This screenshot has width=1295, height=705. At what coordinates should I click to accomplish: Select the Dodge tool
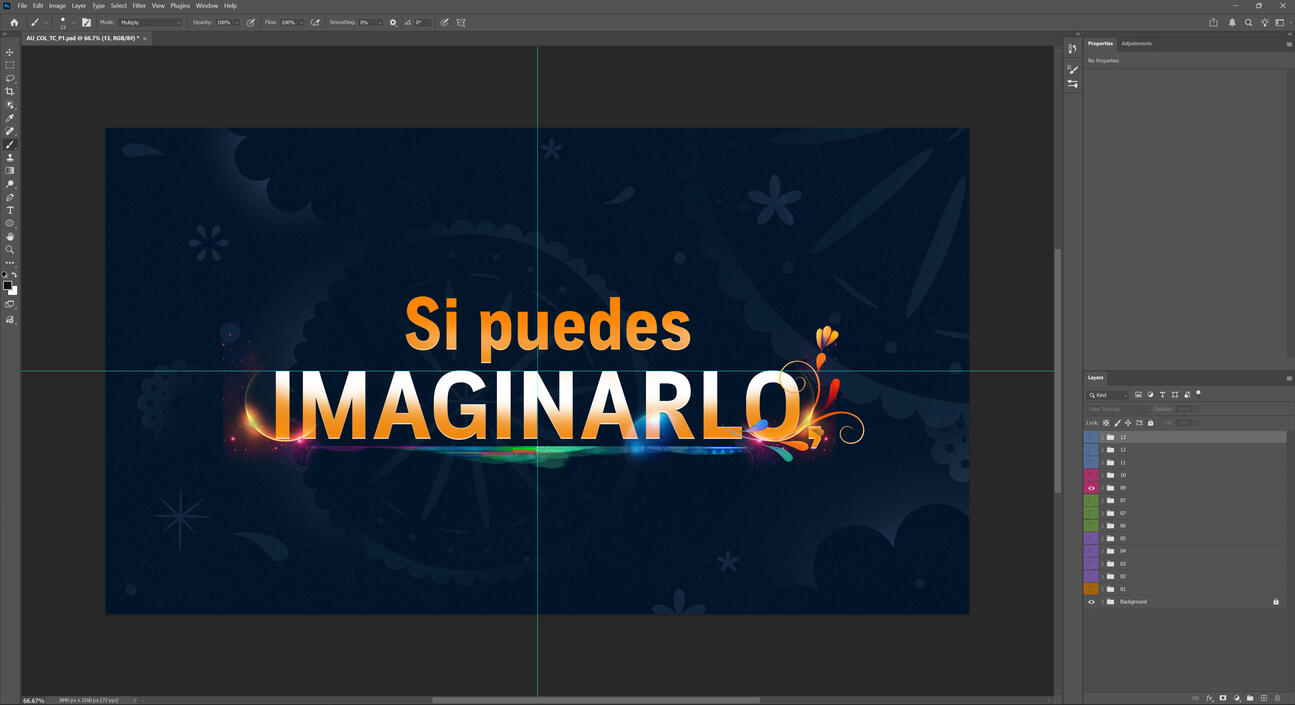click(10, 184)
